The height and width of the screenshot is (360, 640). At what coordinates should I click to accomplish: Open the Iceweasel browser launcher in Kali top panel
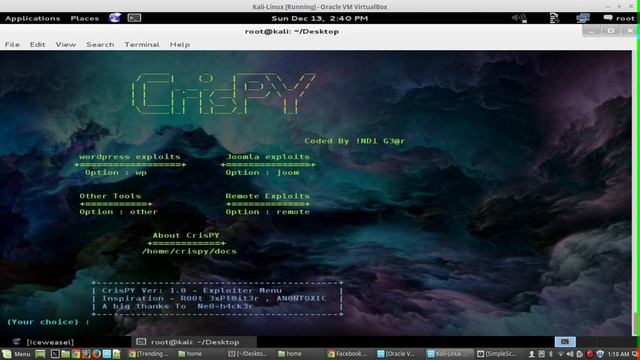(115, 18)
